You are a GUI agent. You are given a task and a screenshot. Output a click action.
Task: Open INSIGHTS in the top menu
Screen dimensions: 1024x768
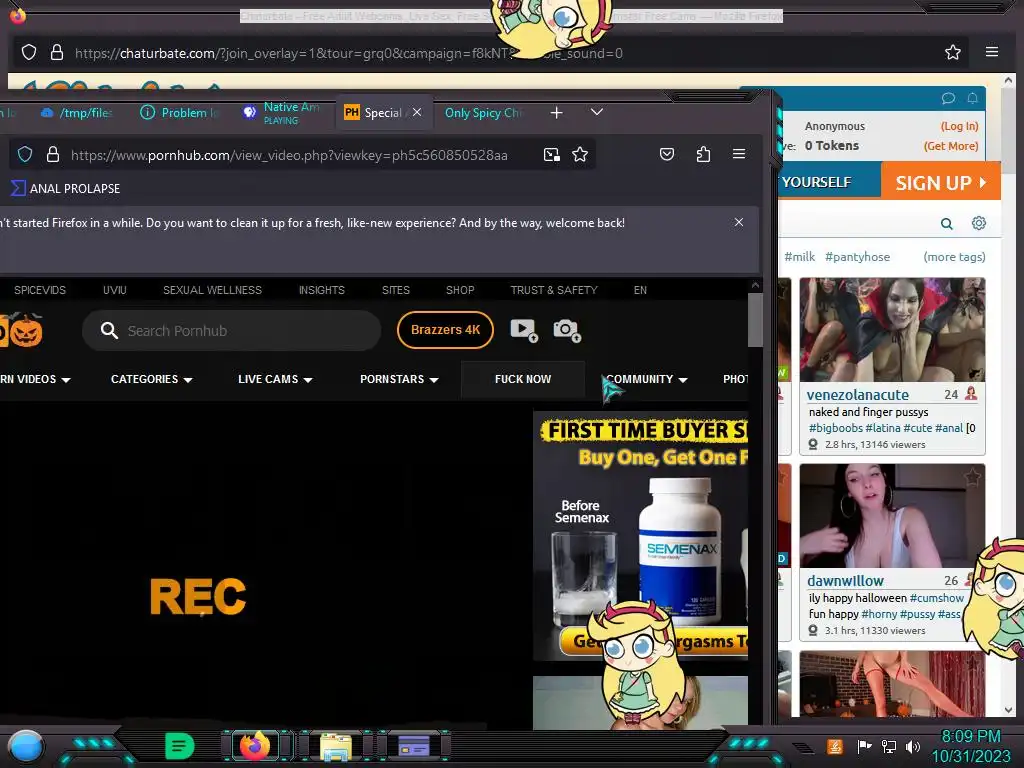pyautogui.click(x=321, y=290)
